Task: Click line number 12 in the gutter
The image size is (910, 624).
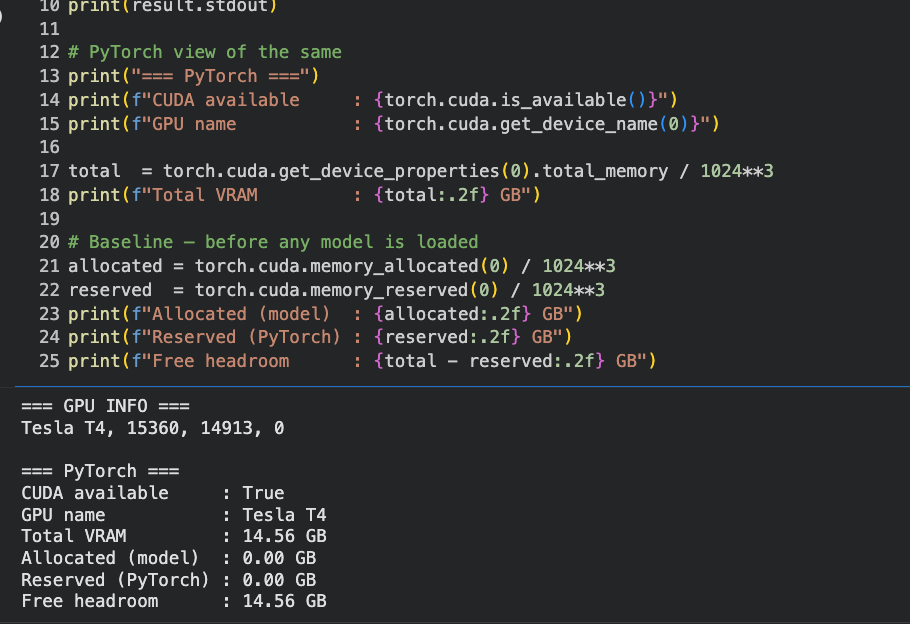Action: [x=49, y=52]
